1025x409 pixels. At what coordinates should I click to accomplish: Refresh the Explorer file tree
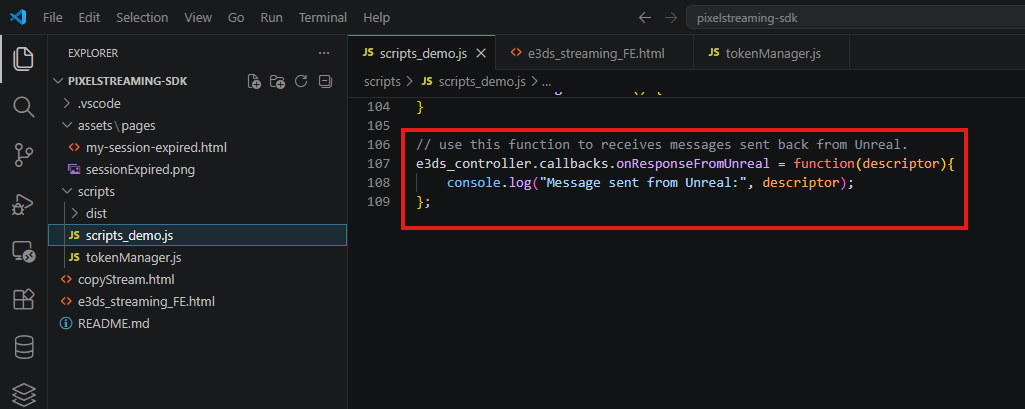301,81
